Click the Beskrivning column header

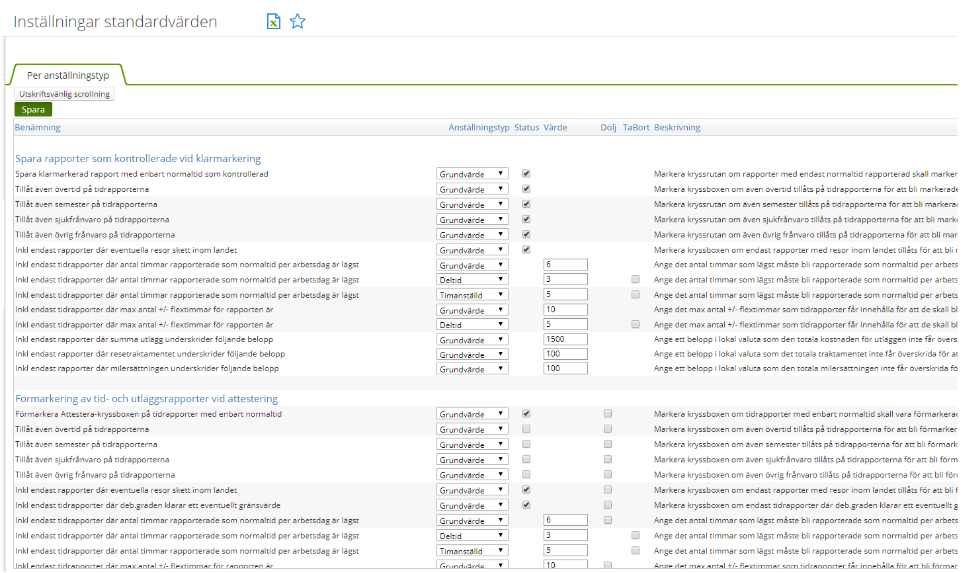click(x=677, y=128)
